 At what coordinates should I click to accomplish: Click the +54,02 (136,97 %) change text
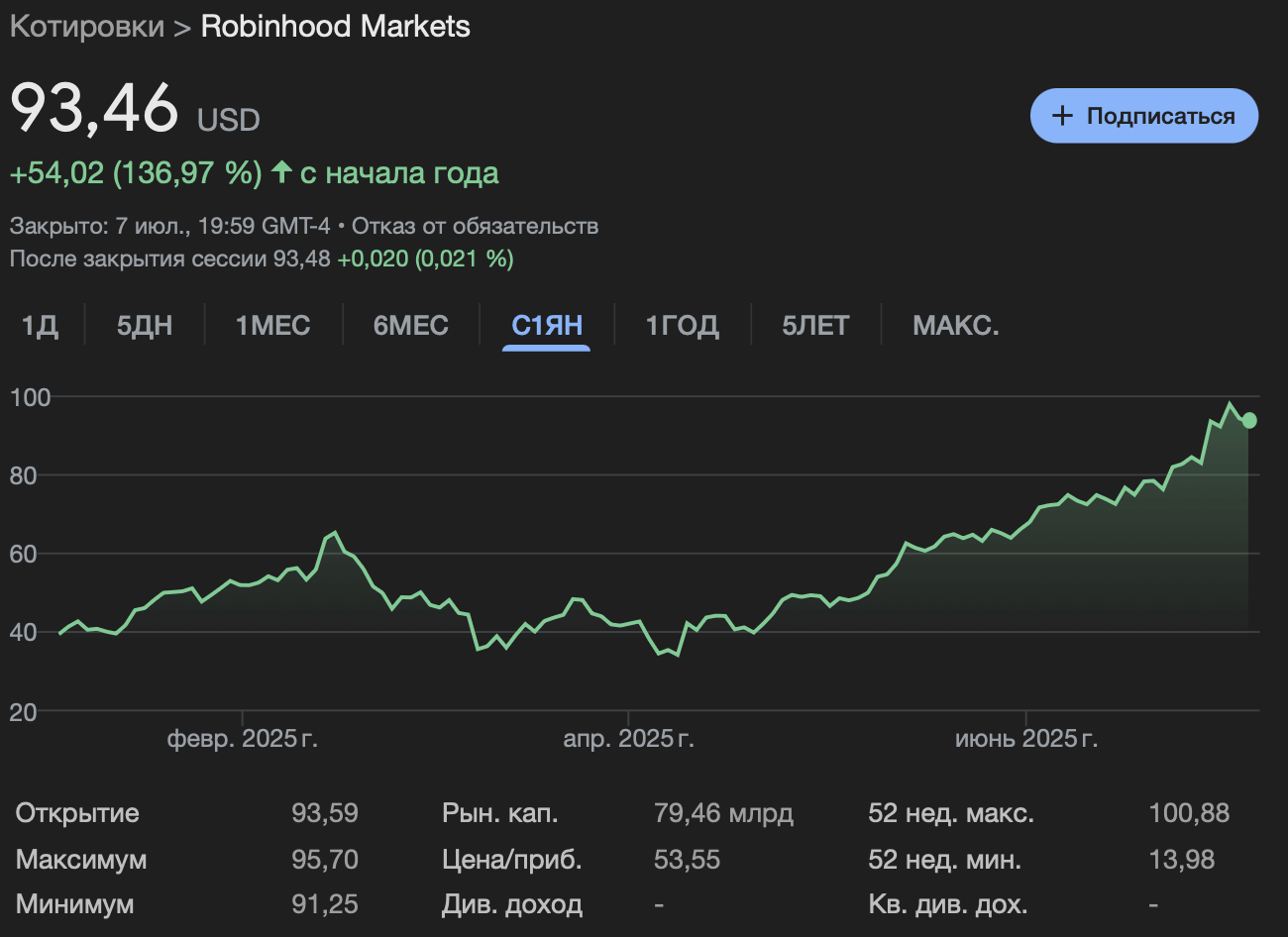click(x=136, y=173)
